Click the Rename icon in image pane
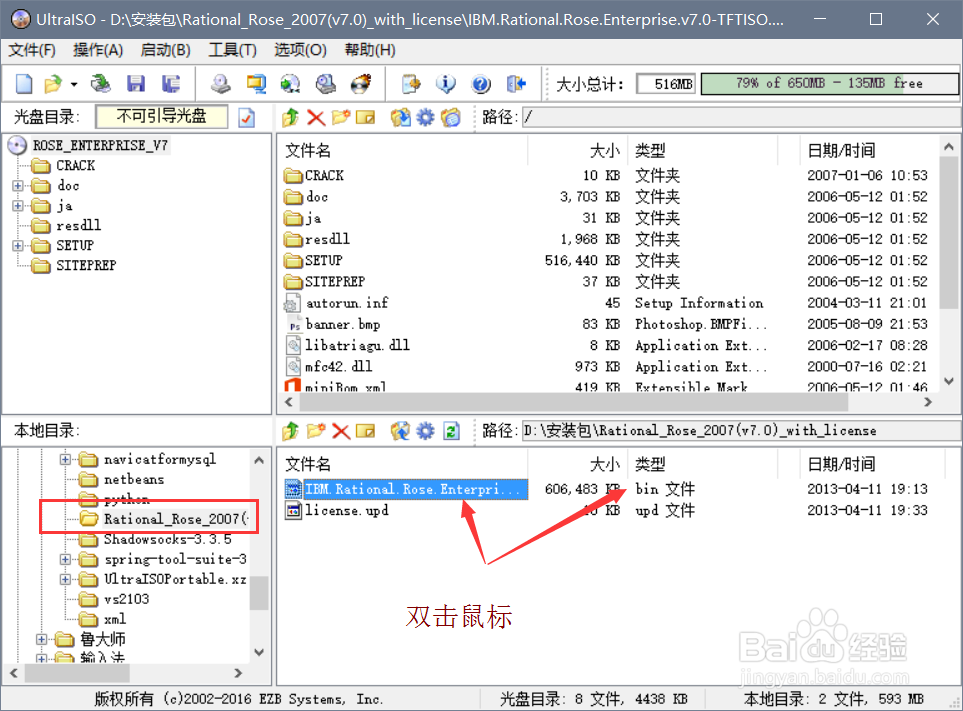This screenshot has height=711, width=963. click(x=365, y=117)
